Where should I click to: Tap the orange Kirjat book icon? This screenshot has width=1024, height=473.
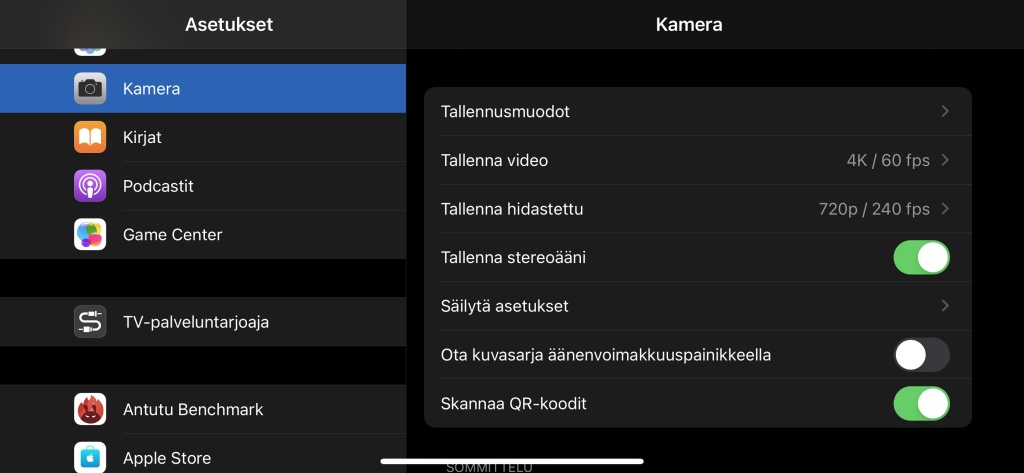(89, 137)
